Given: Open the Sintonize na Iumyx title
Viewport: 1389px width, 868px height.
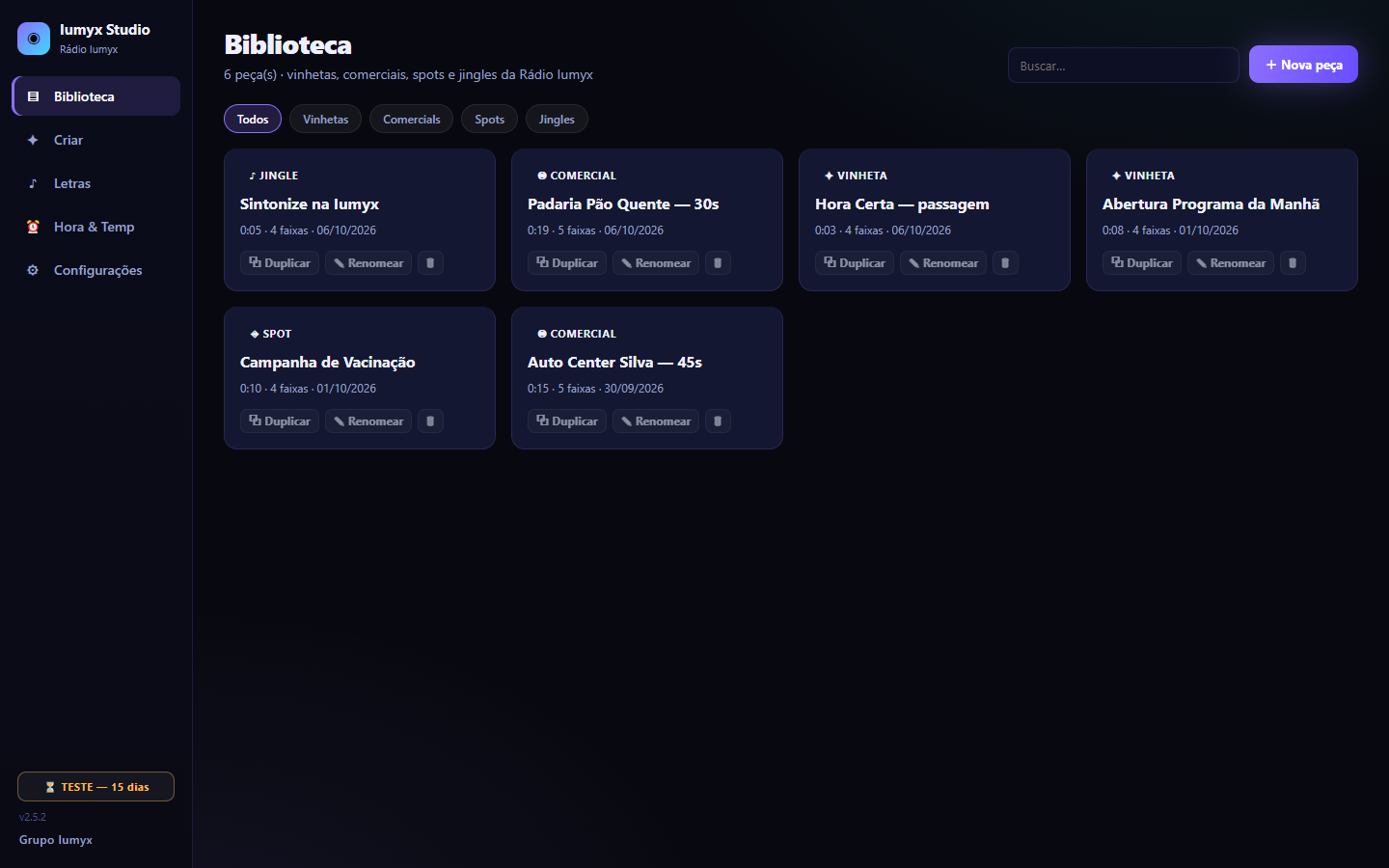Looking at the screenshot, I should coord(310,204).
